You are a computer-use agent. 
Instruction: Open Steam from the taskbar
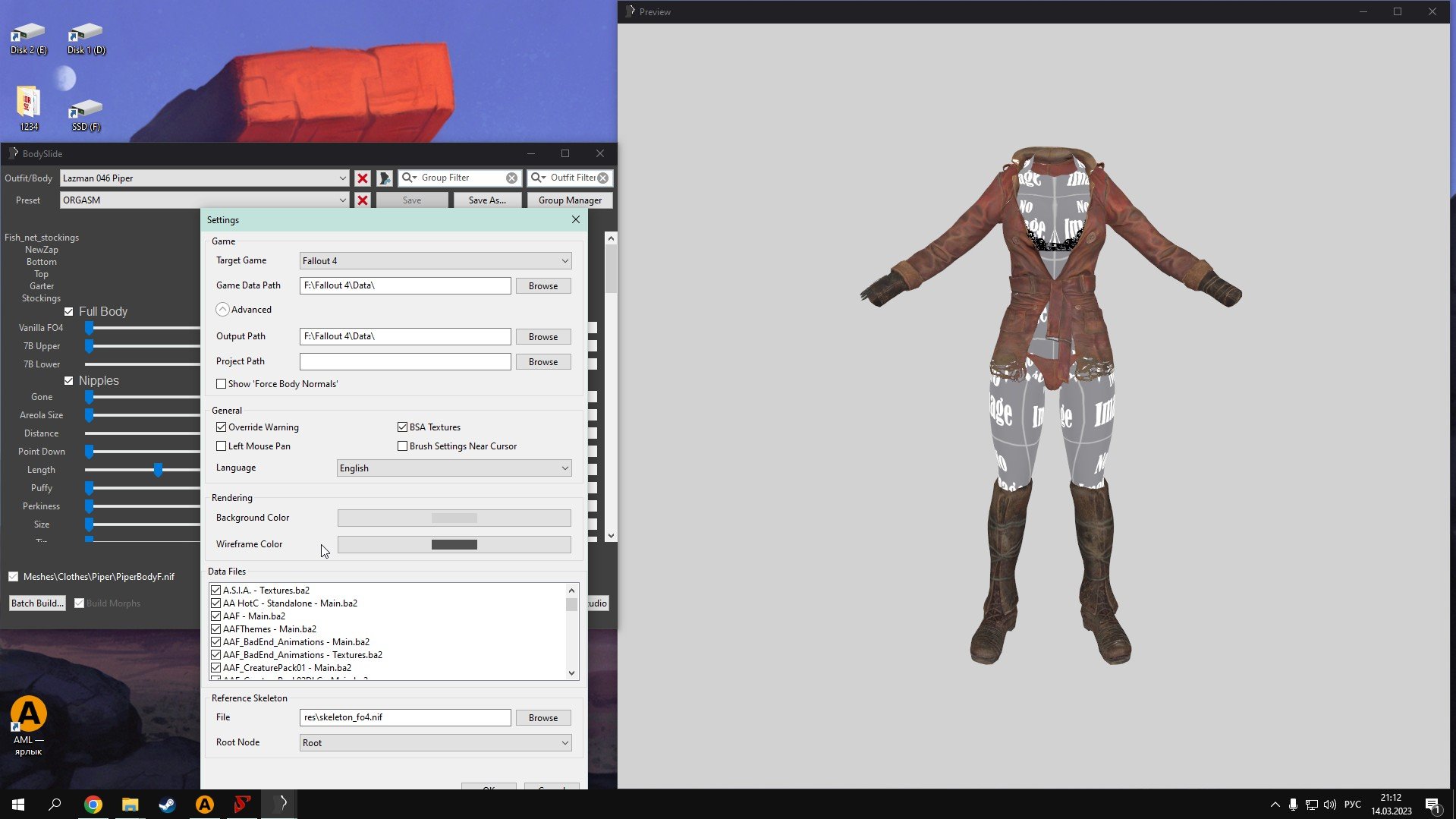click(167, 805)
